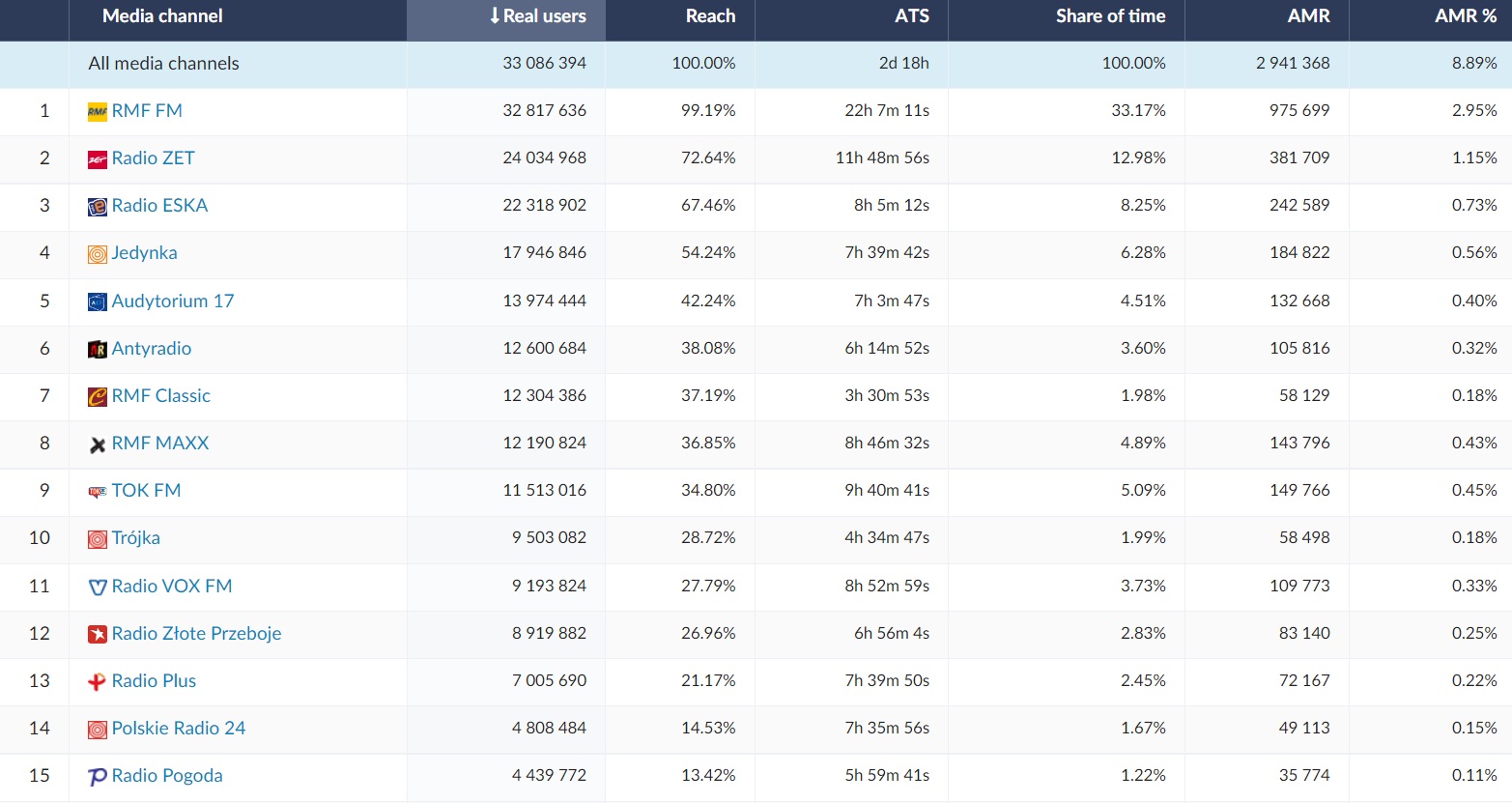Click the RMF Classic logo icon
Image resolution: width=1512 pixels, height=803 pixels.
pyautogui.click(x=97, y=396)
